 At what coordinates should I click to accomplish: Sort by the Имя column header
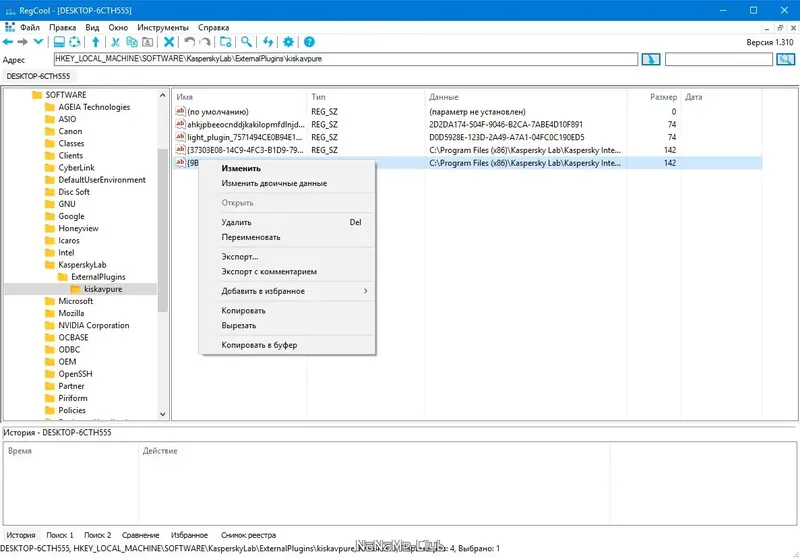click(239, 97)
